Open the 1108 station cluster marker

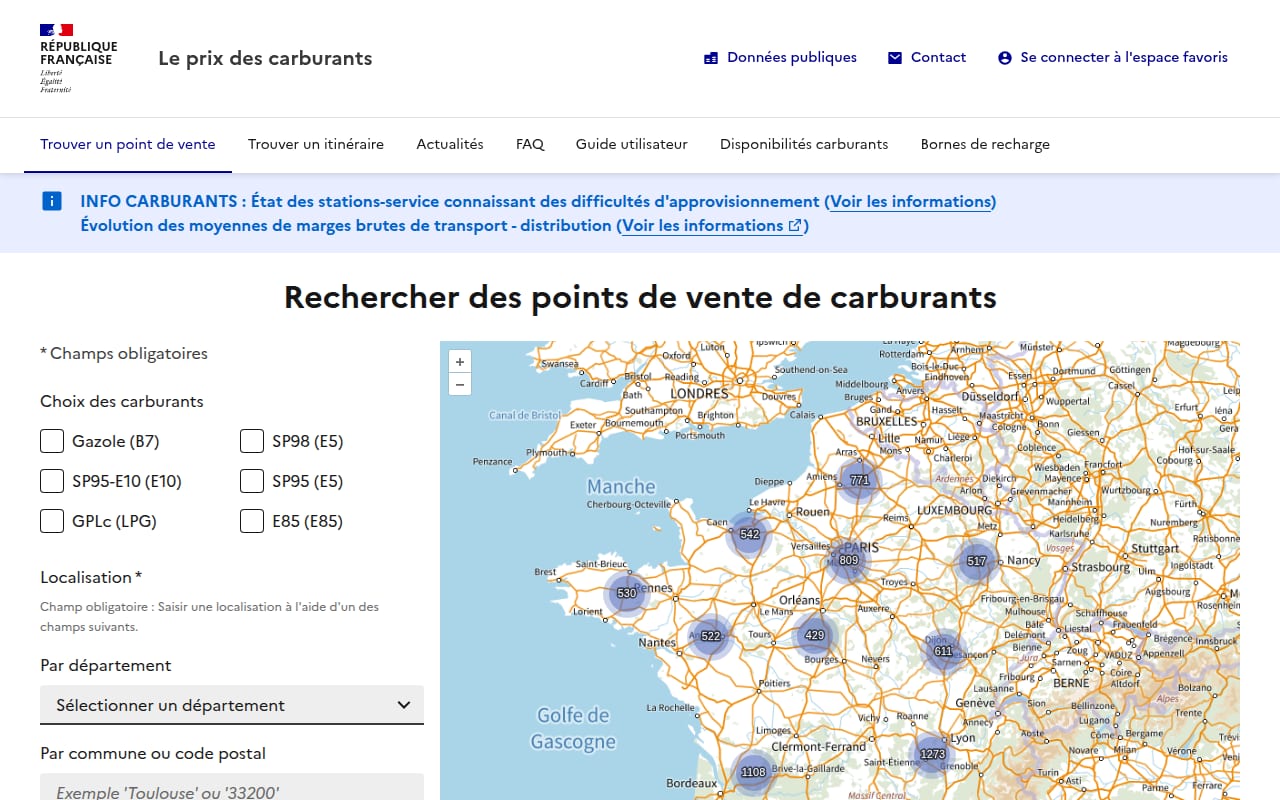pos(753,771)
